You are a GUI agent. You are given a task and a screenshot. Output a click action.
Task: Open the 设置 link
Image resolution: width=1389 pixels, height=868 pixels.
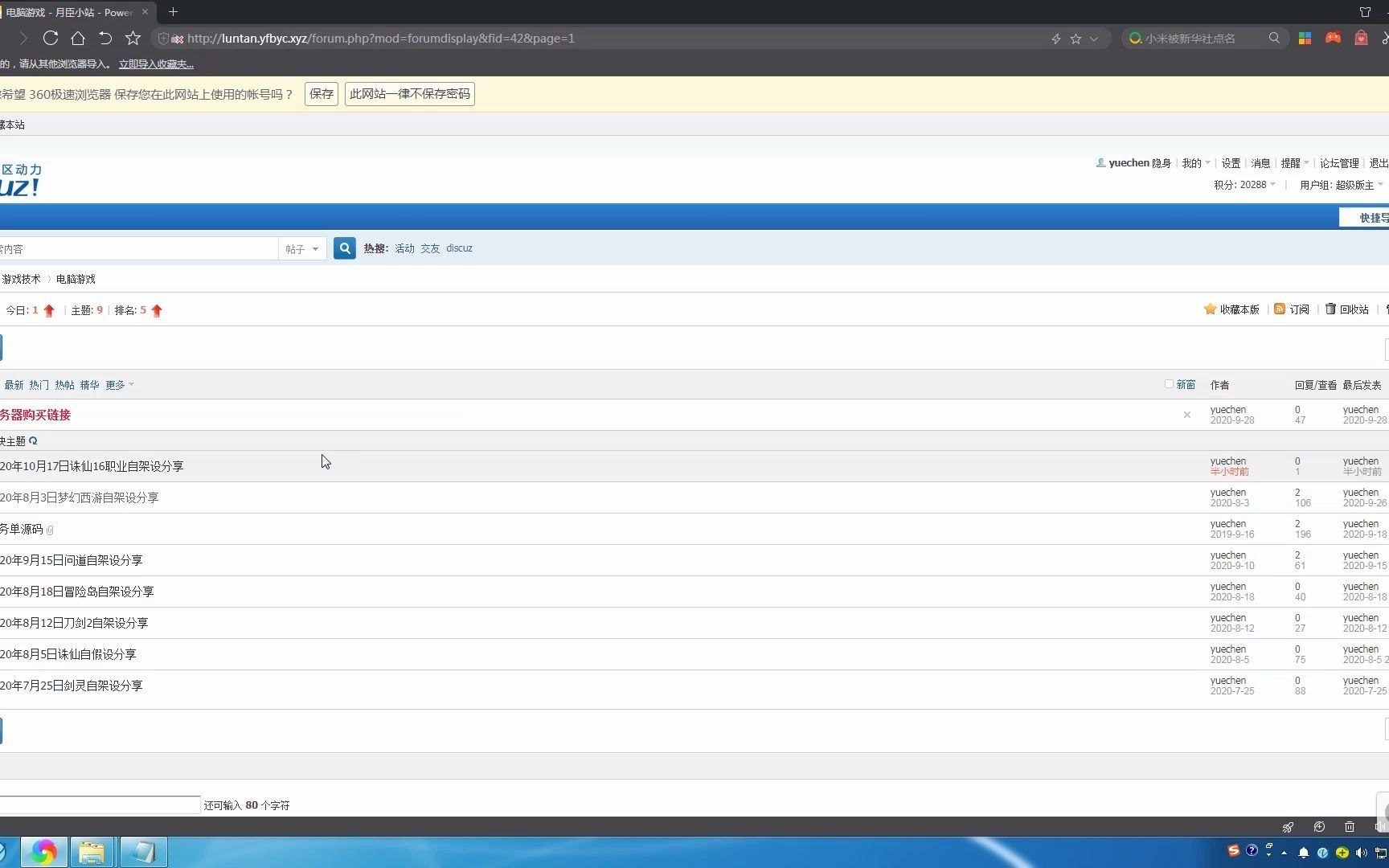(1231, 163)
